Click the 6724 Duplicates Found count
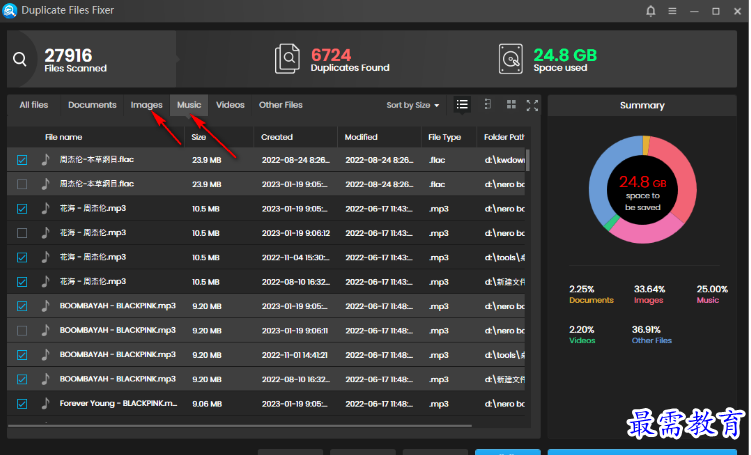 point(331,55)
